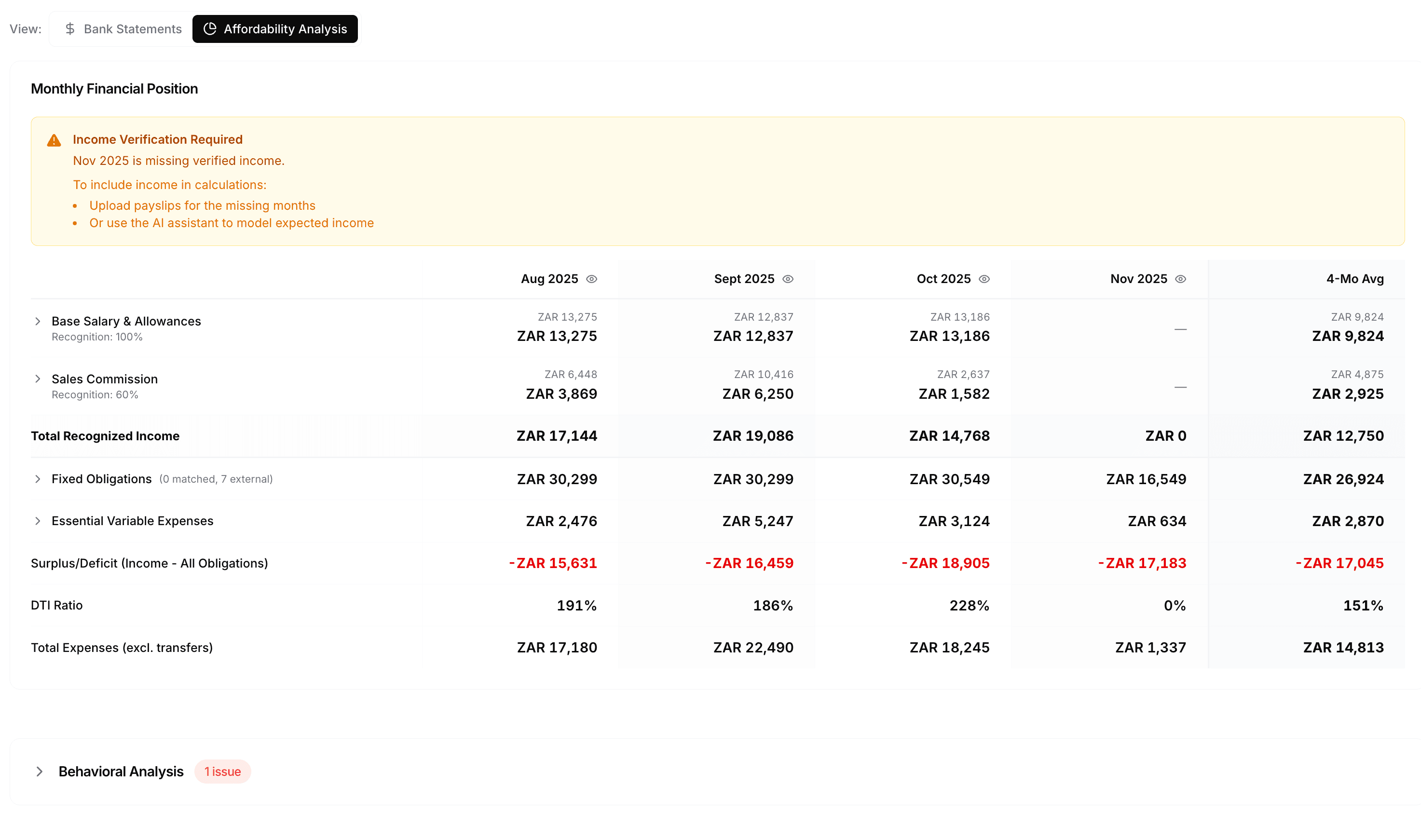Select the Affordability Analysis tab

tap(275, 29)
